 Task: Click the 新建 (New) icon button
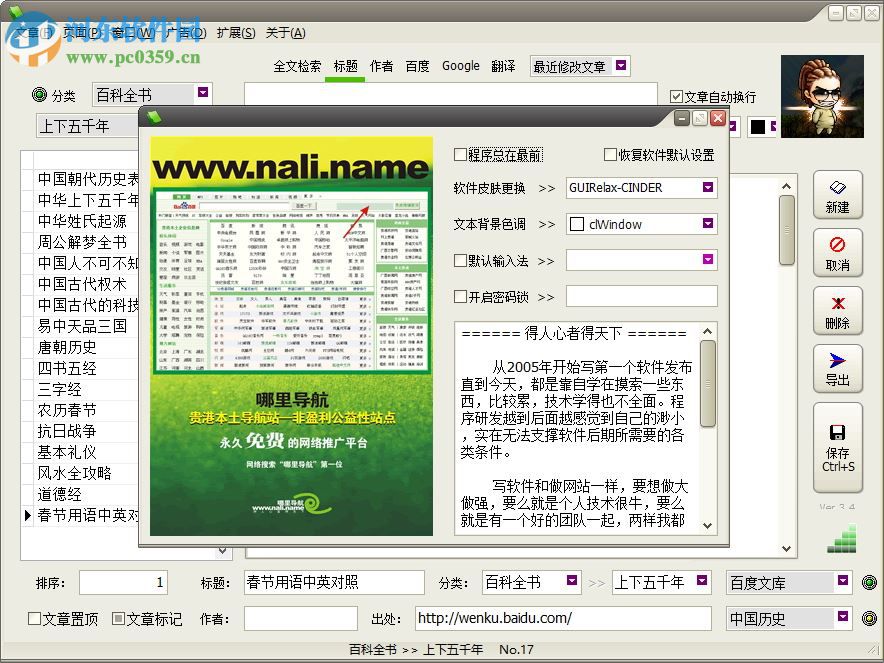point(838,188)
